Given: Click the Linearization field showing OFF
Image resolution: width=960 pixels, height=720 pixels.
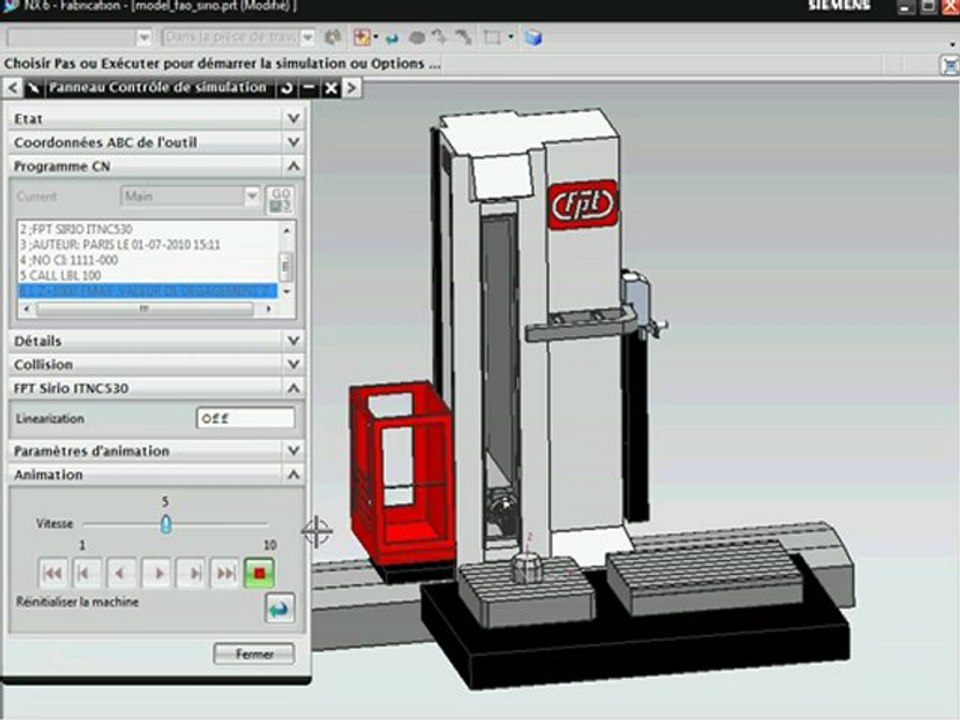Looking at the screenshot, I should coord(246,419).
